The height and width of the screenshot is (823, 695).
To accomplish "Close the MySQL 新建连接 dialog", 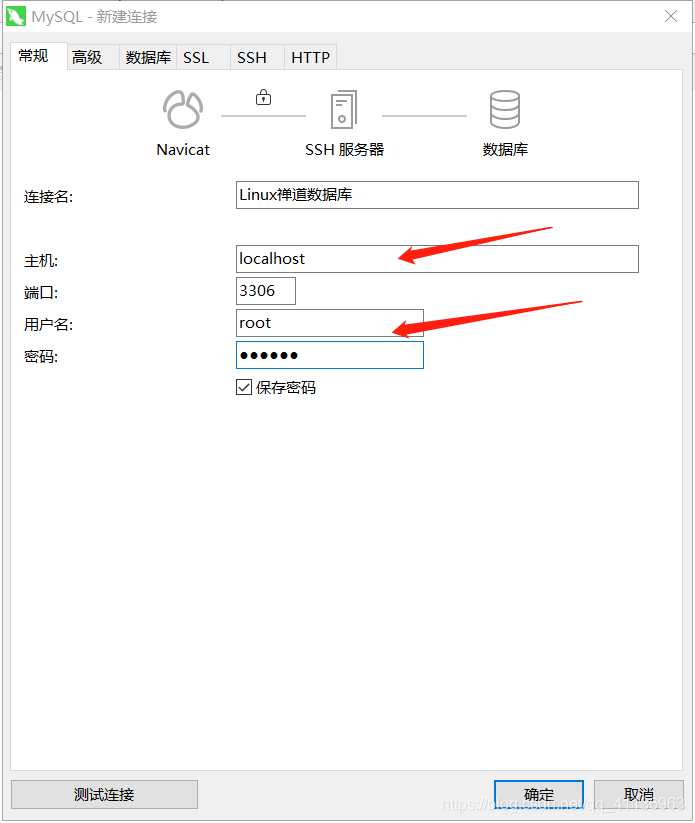I will 671,16.
